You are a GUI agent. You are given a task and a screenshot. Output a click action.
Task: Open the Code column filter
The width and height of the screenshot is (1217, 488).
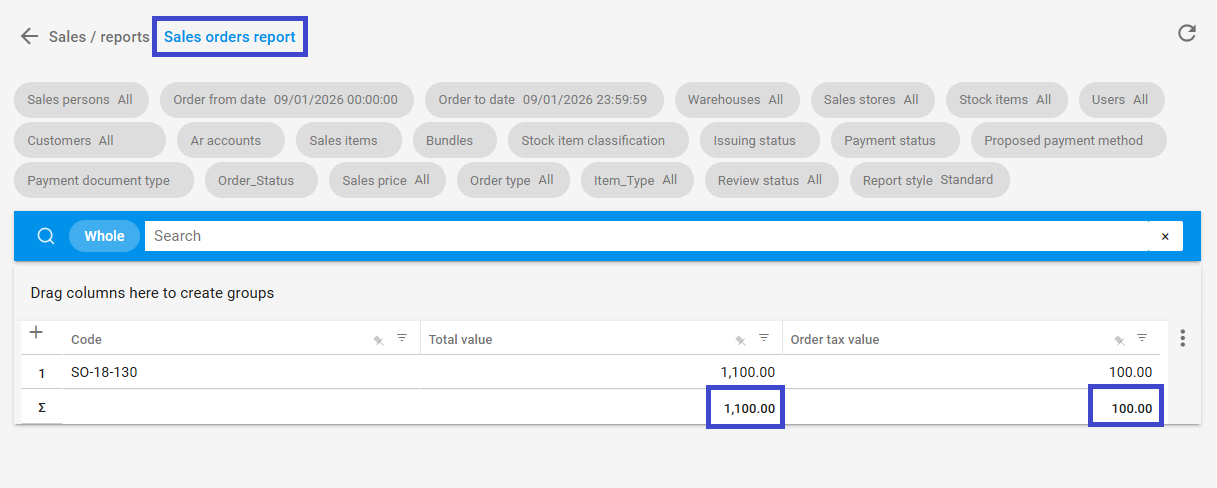click(x=402, y=338)
